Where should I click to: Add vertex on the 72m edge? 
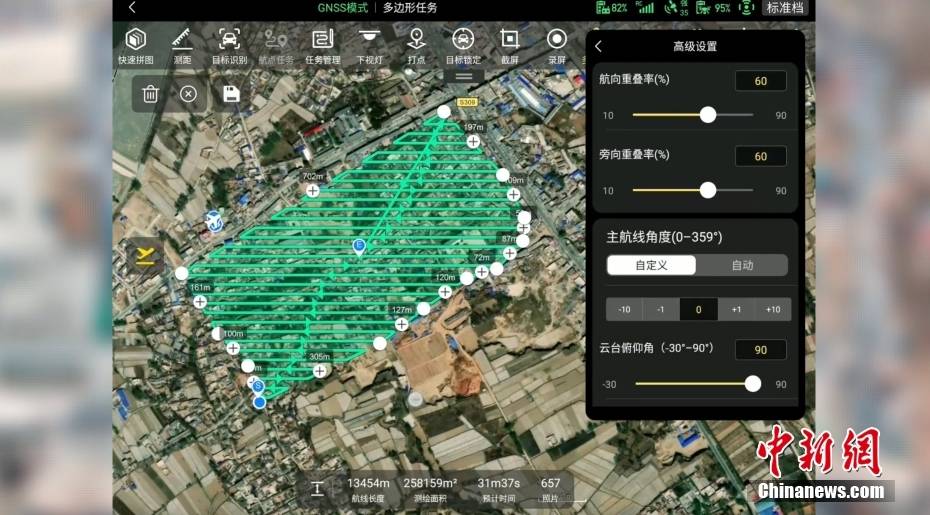coord(482,272)
